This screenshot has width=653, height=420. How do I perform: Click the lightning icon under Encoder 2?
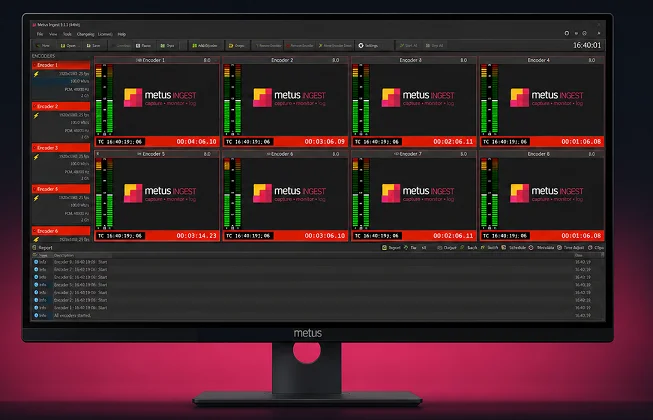pos(36,115)
